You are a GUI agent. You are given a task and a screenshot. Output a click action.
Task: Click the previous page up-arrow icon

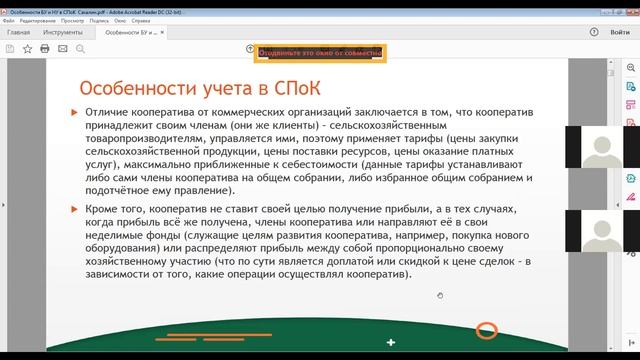(x=250, y=49)
